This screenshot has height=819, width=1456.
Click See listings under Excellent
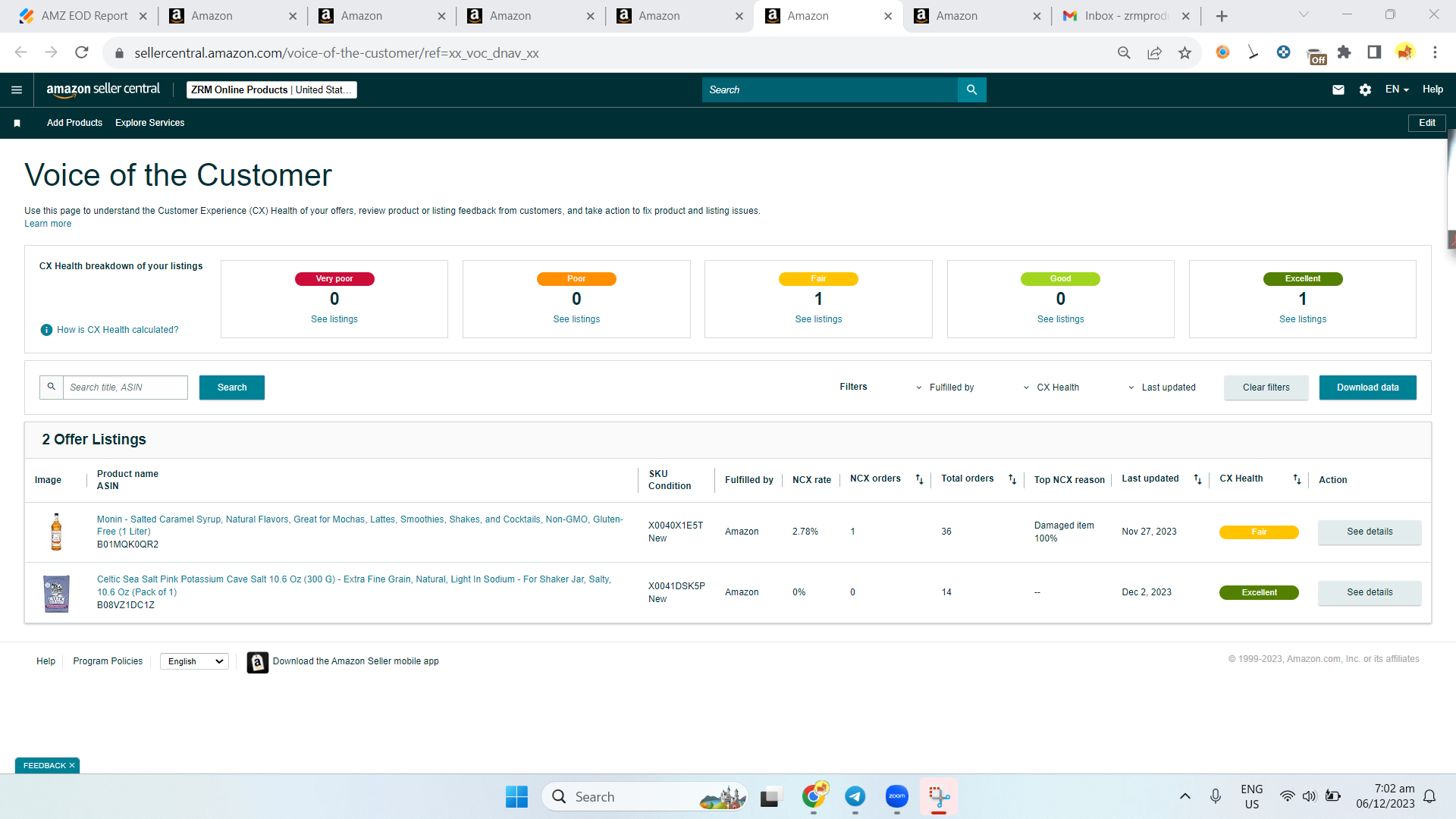click(x=1303, y=319)
